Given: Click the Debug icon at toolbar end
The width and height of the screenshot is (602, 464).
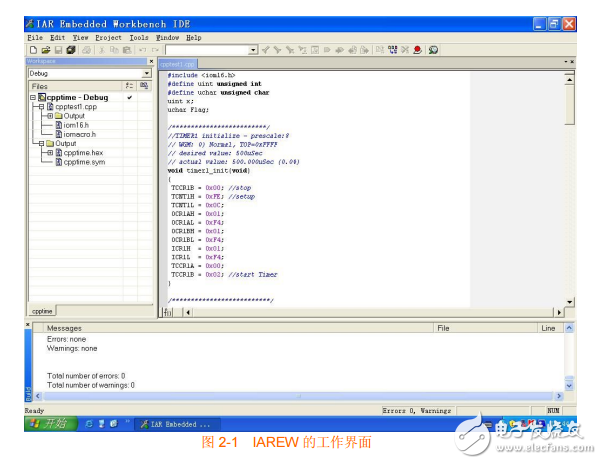Looking at the screenshot, I should tap(433, 49).
